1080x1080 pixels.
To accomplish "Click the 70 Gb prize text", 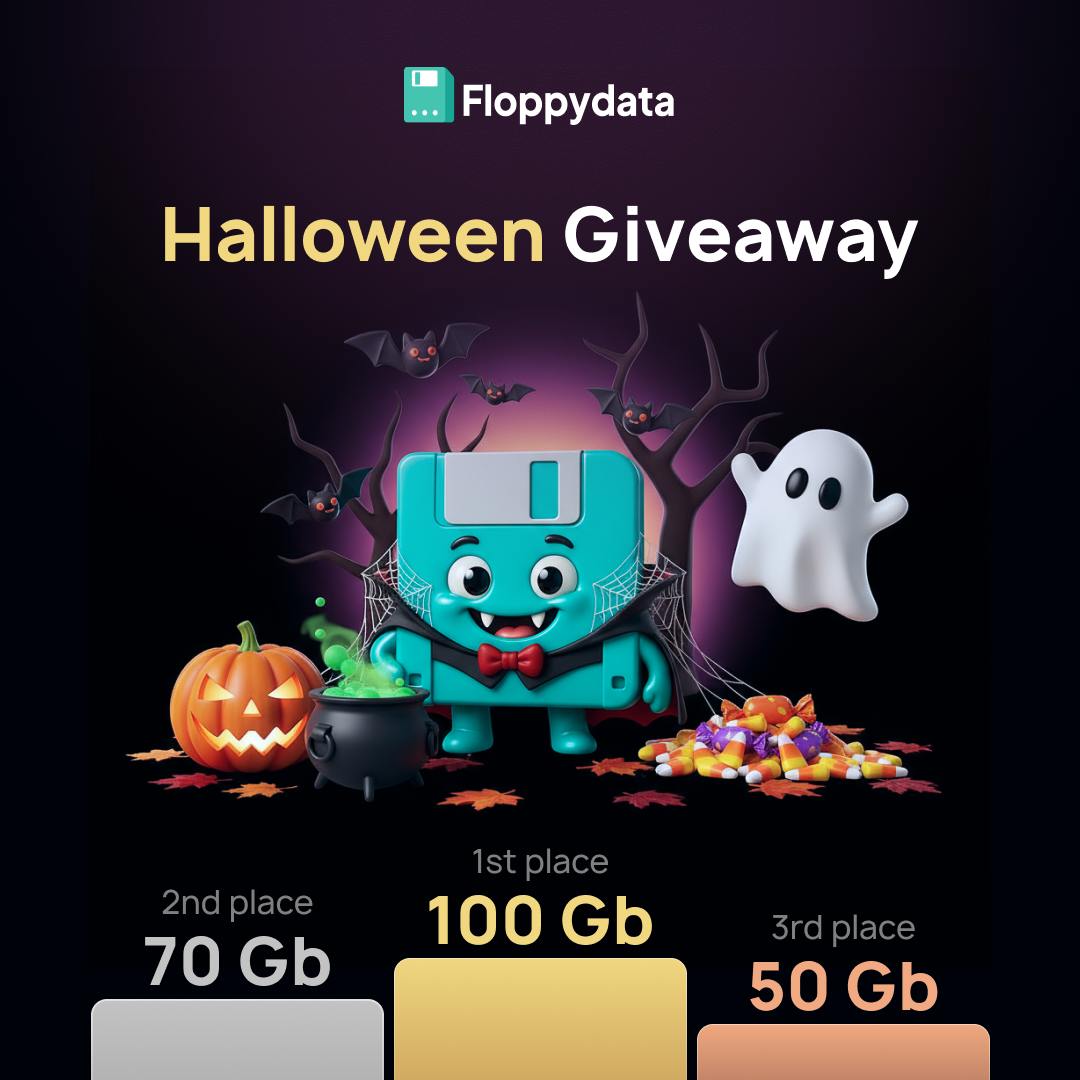I will click(x=237, y=962).
